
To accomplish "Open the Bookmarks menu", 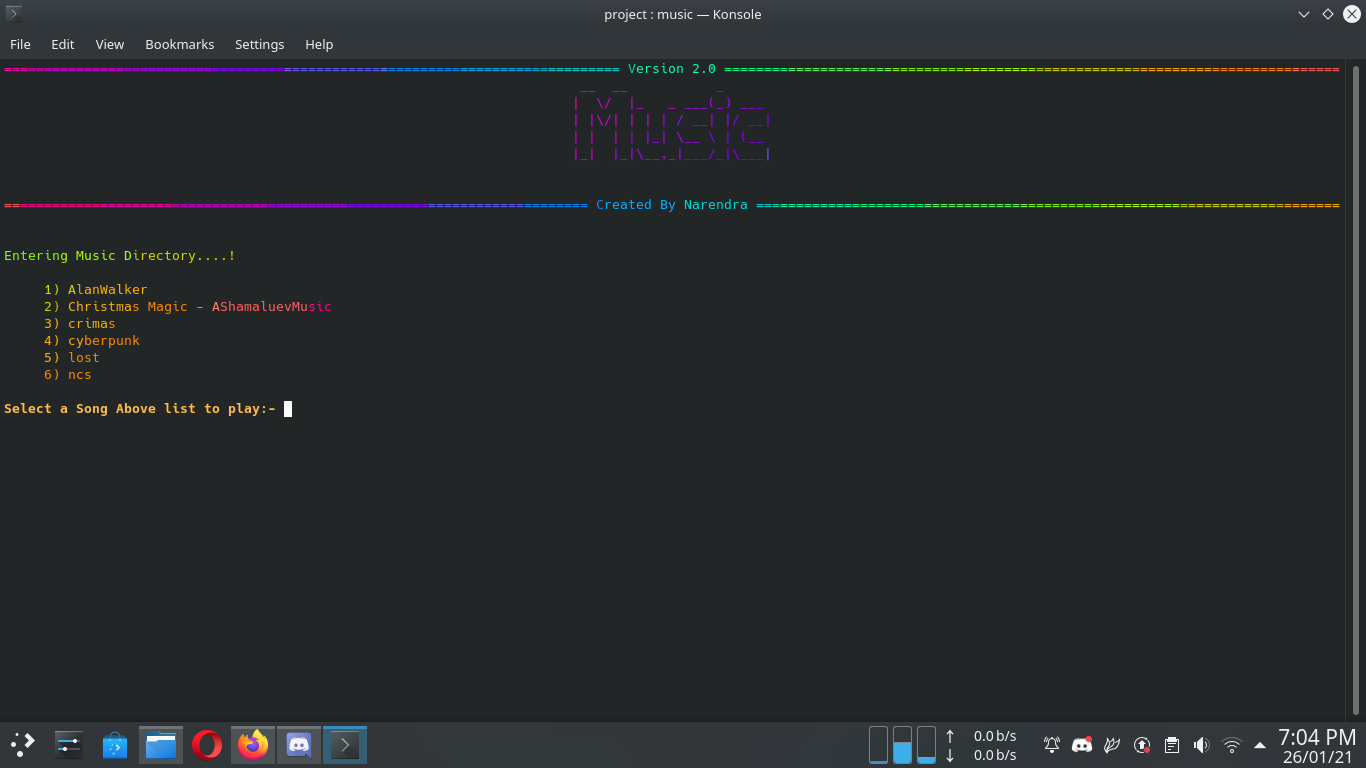I will 179,44.
